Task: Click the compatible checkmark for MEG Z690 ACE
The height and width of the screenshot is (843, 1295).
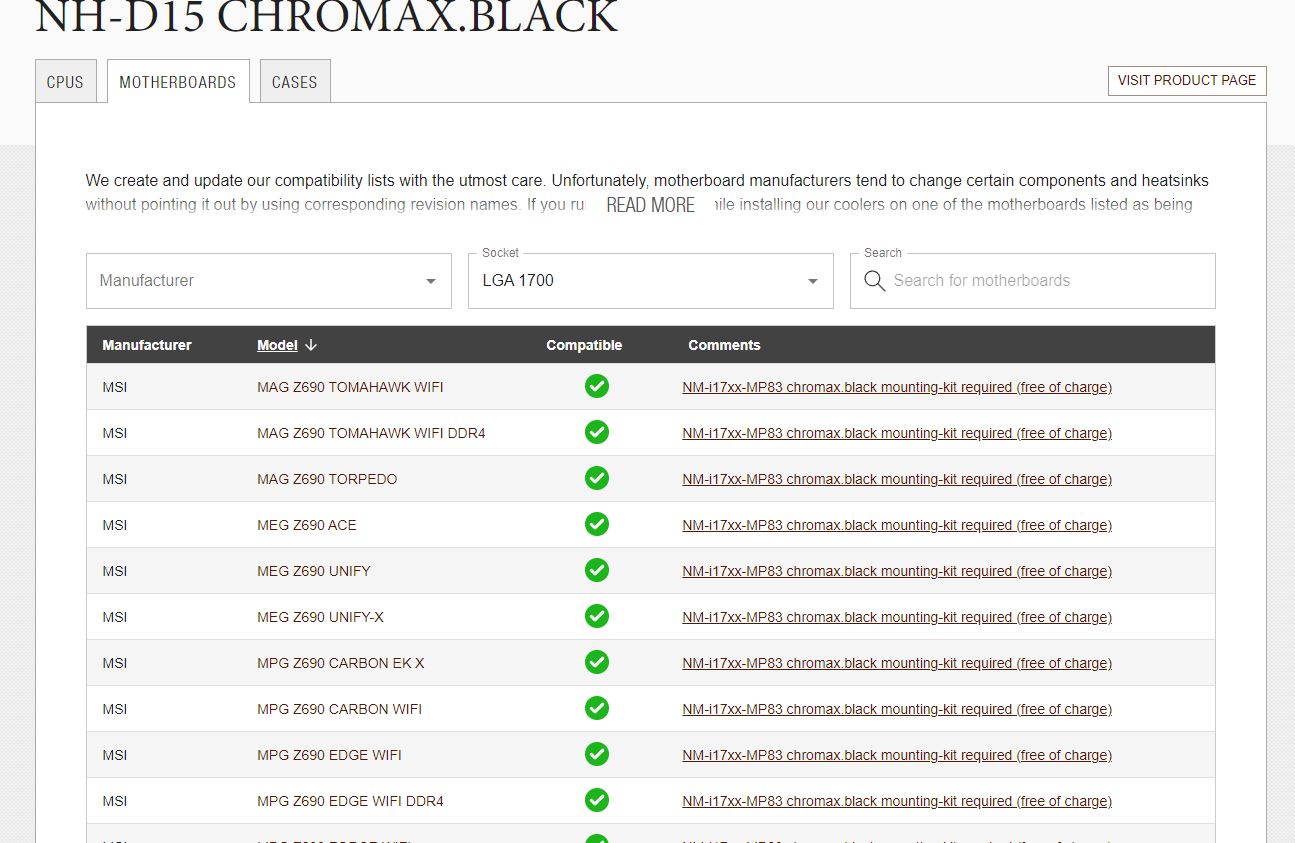Action: tap(597, 524)
